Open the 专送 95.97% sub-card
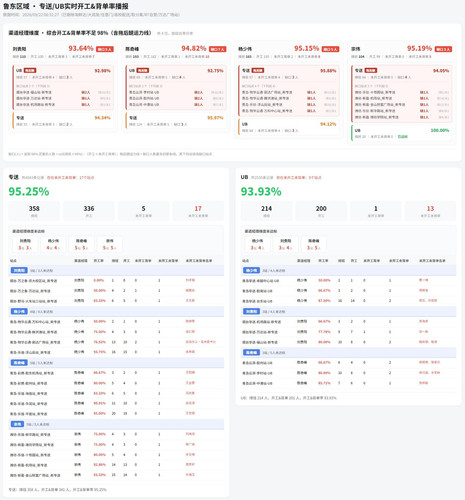This screenshot has width=465, height=500. pyautogui.click(x=176, y=121)
